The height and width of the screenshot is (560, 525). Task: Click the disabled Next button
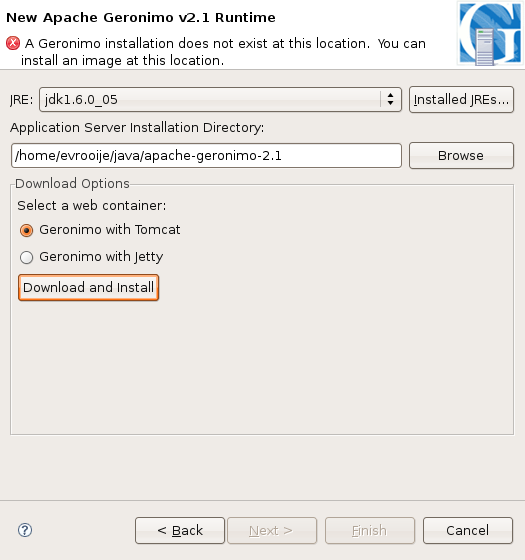tap(272, 531)
